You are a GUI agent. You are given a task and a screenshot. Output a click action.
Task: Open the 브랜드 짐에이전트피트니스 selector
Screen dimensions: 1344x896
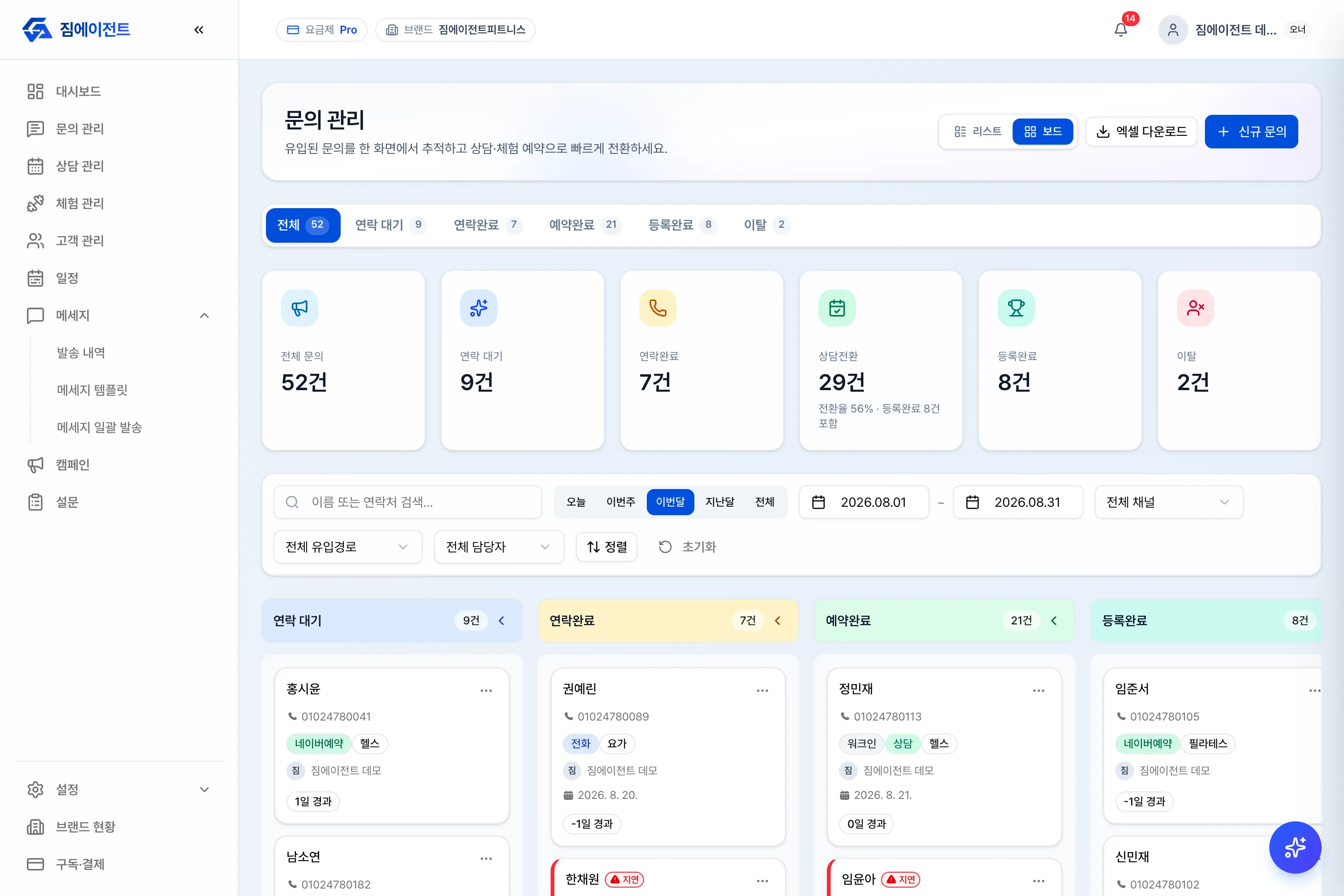click(x=455, y=30)
